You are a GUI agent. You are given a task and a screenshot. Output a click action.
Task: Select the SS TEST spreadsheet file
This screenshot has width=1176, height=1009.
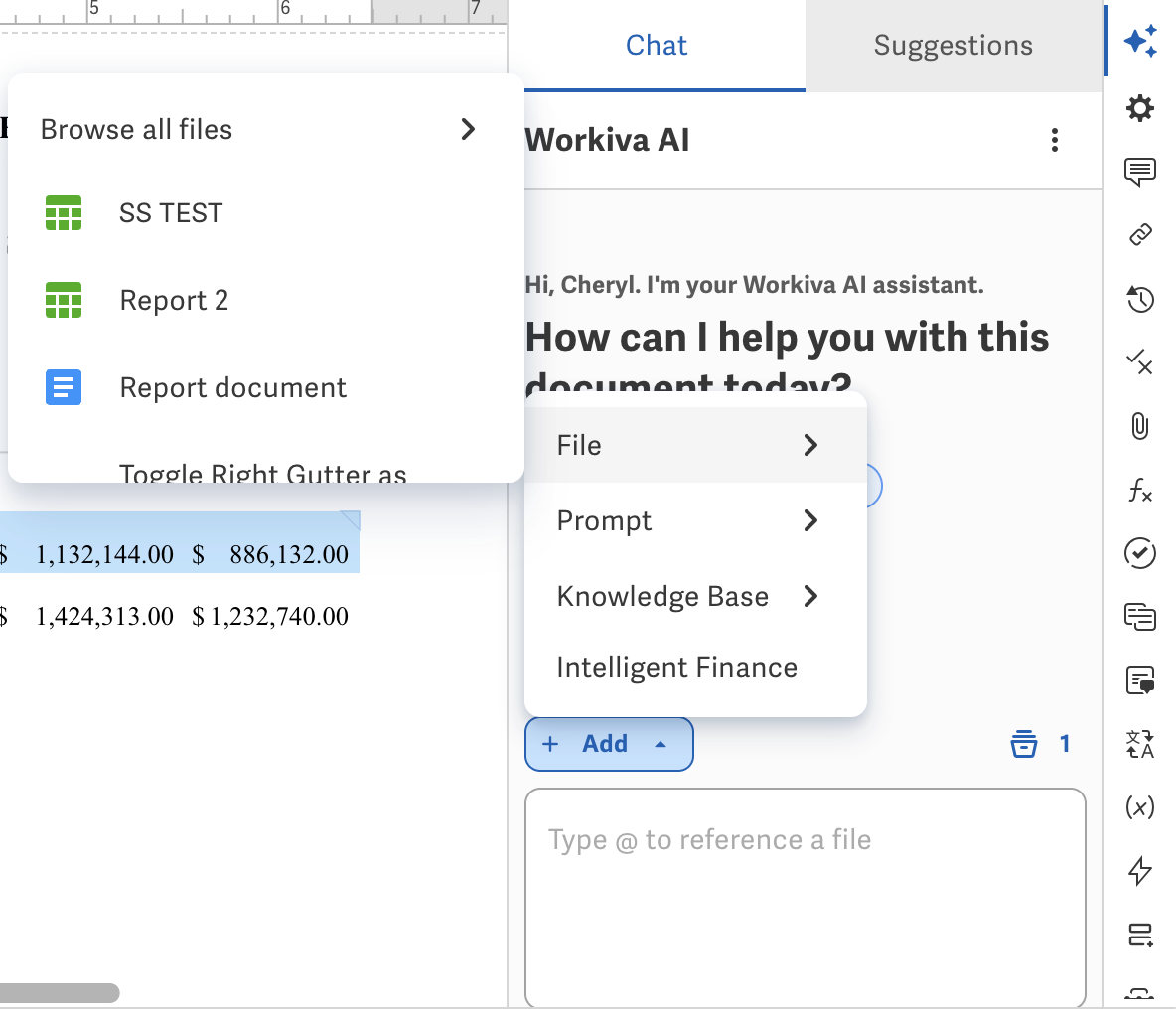265,213
